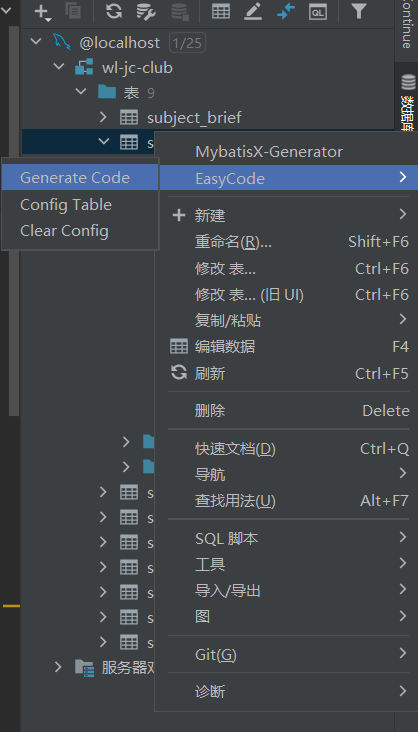Open the EasyCode submenu arrow
The image size is (418, 732).
[x=403, y=177]
